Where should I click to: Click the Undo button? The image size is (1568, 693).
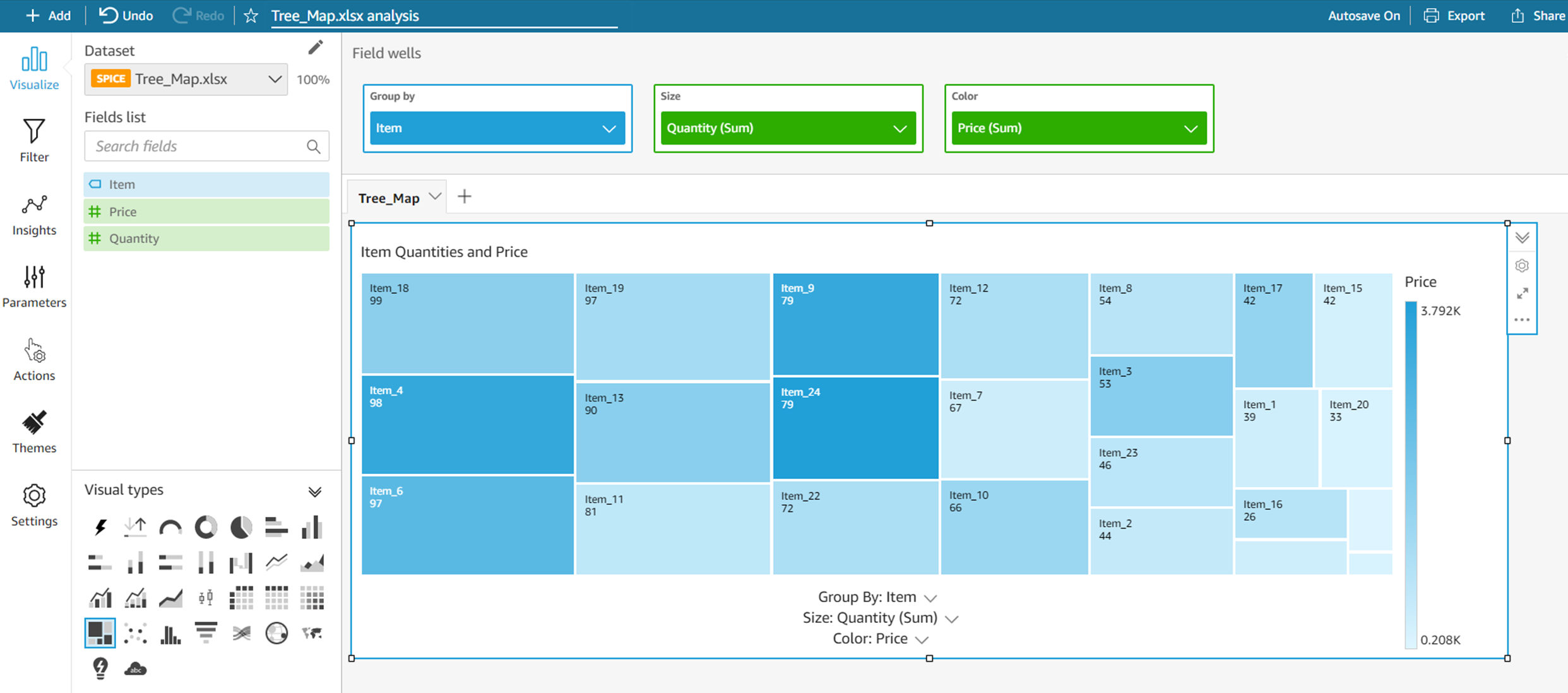tap(126, 16)
